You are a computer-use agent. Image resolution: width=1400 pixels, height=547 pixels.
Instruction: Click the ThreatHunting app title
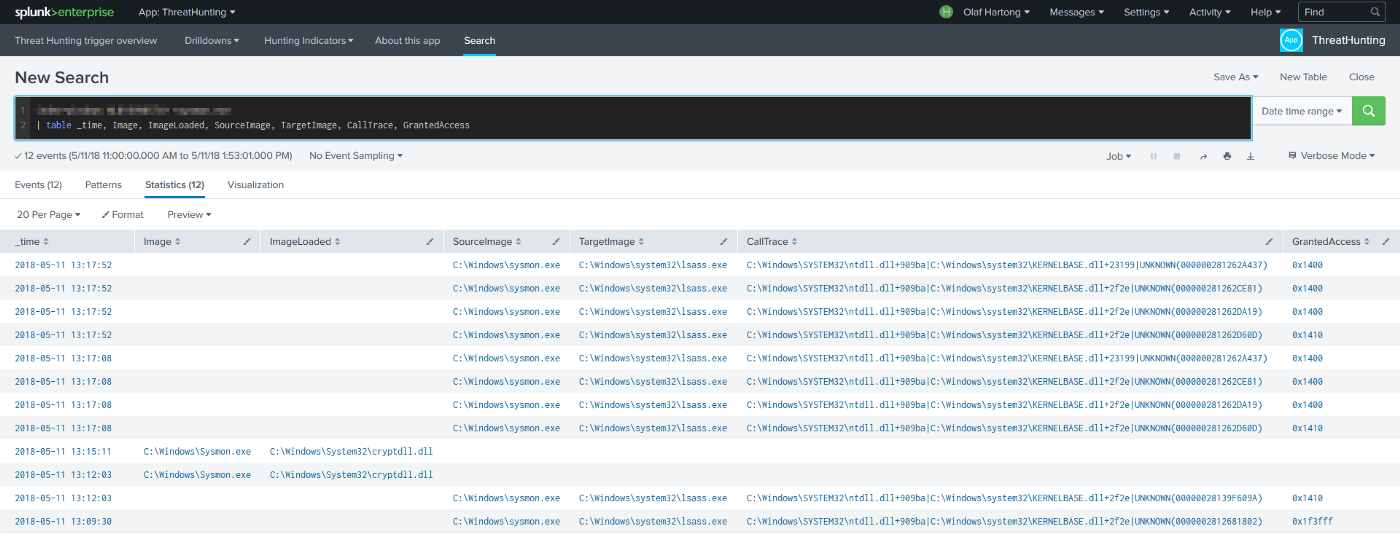pos(1348,41)
